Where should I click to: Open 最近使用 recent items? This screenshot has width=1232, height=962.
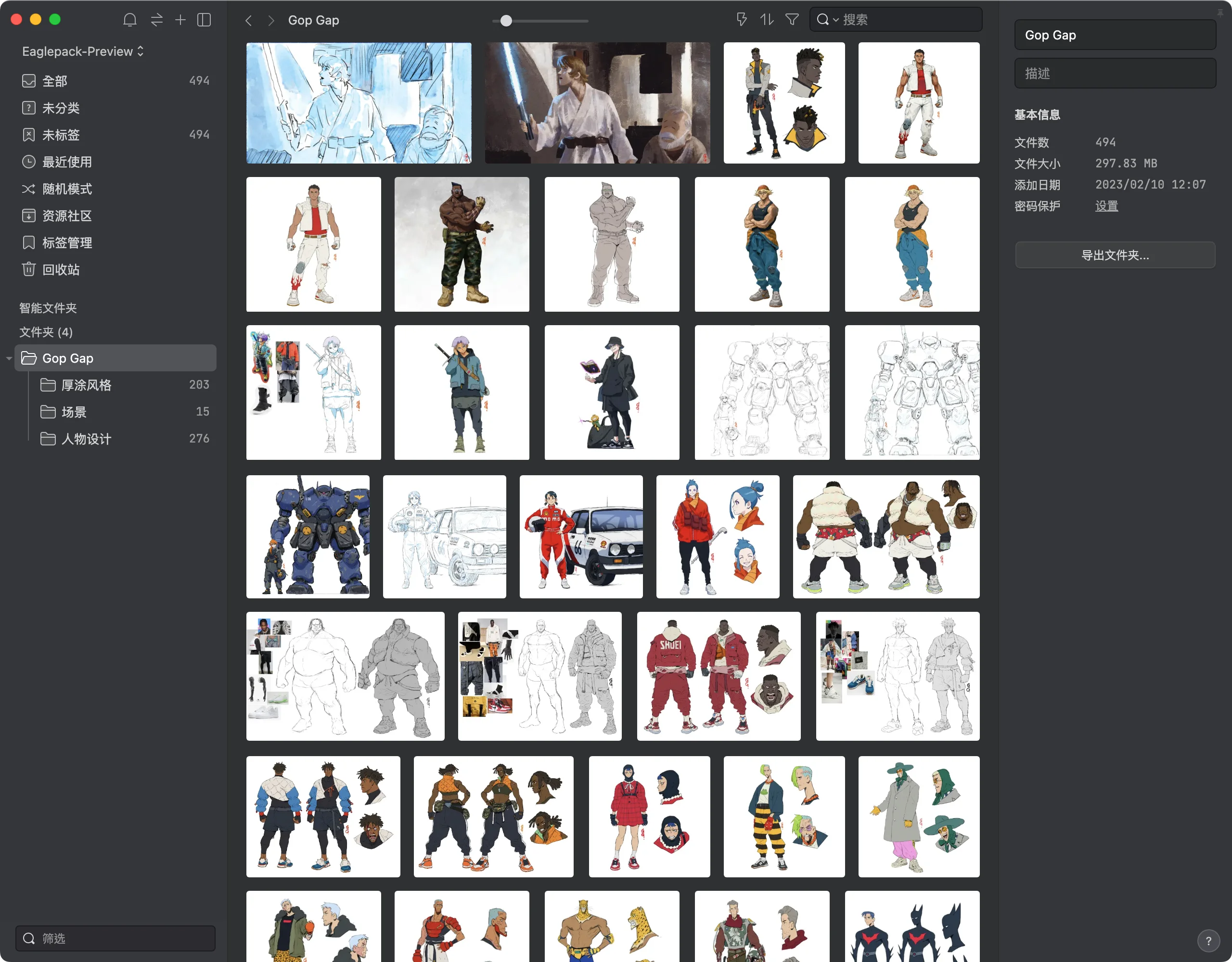pyautogui.click(x=115, y=162)
